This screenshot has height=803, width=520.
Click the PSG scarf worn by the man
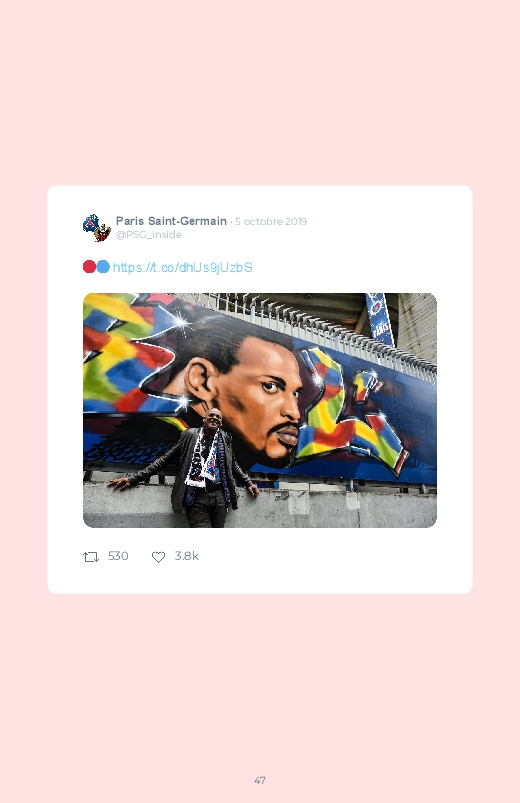(205, 458)
